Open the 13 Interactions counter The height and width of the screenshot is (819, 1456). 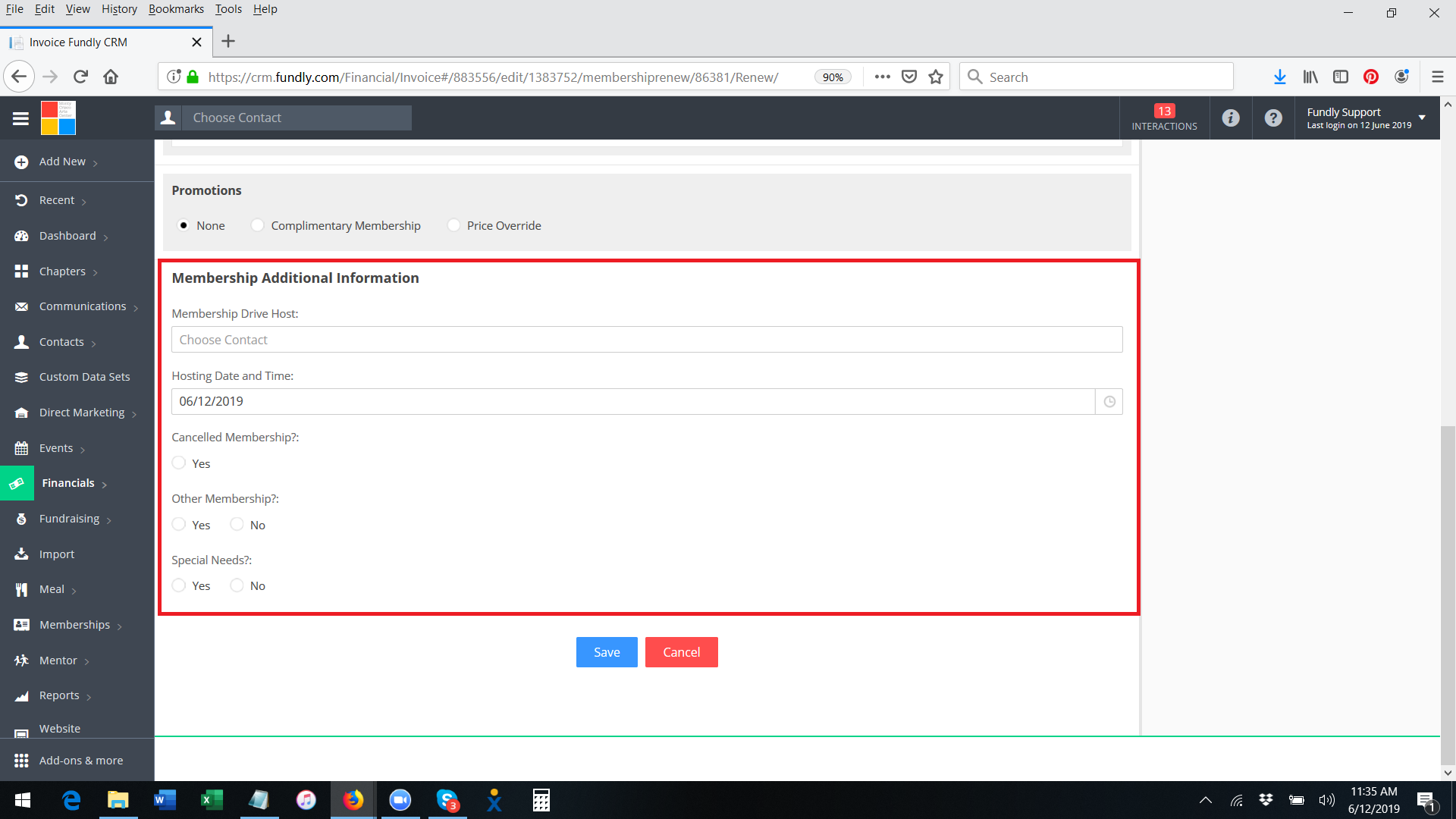click(1164, 118)
